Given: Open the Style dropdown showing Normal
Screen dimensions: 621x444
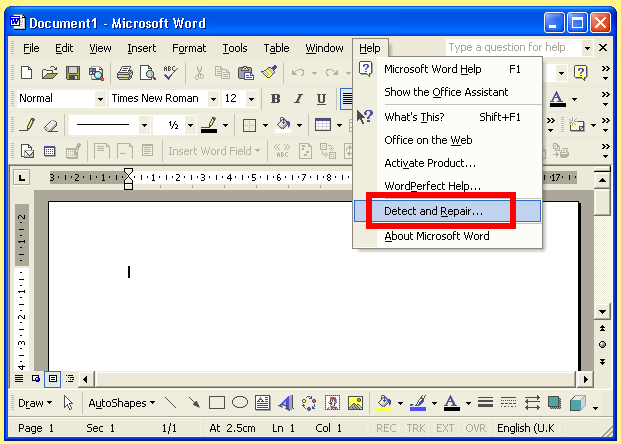Looking at the screenshot, I should [100, 99].
